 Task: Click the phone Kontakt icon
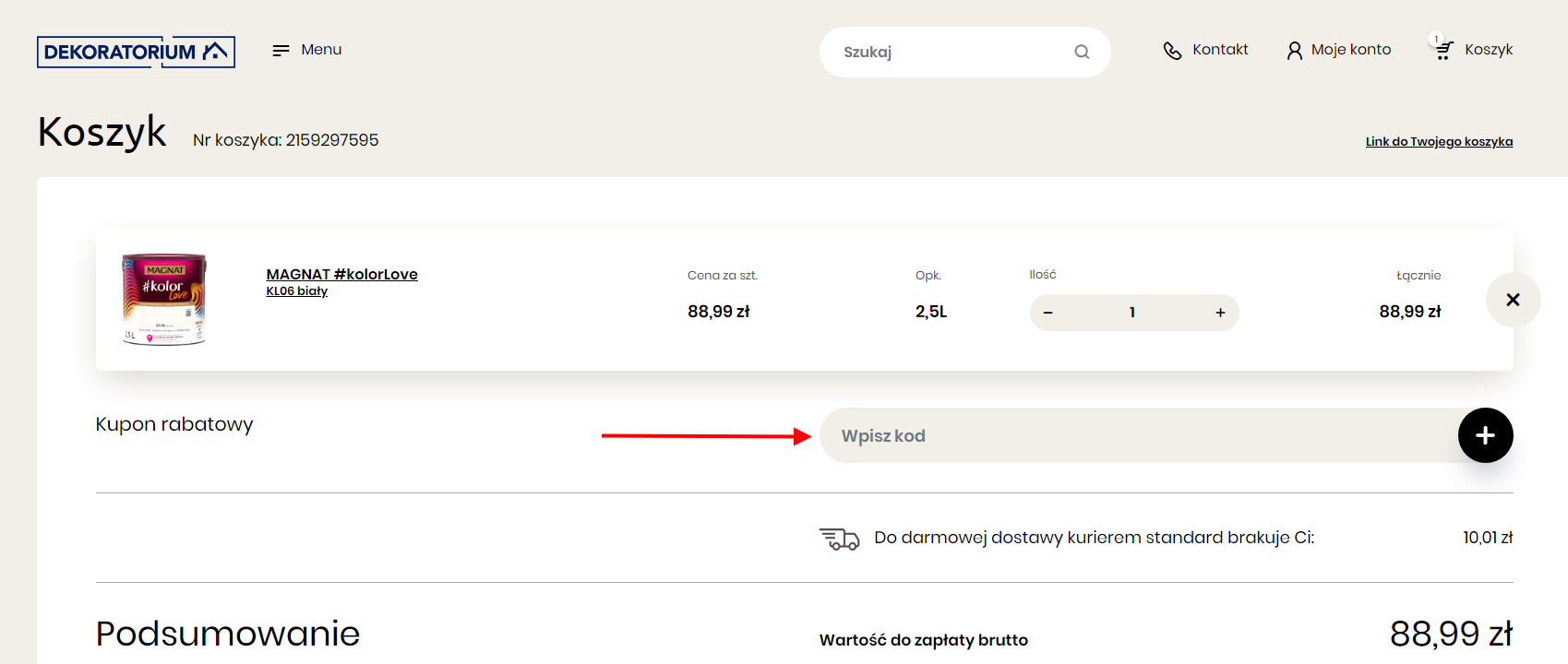(x=1172, y=51)
